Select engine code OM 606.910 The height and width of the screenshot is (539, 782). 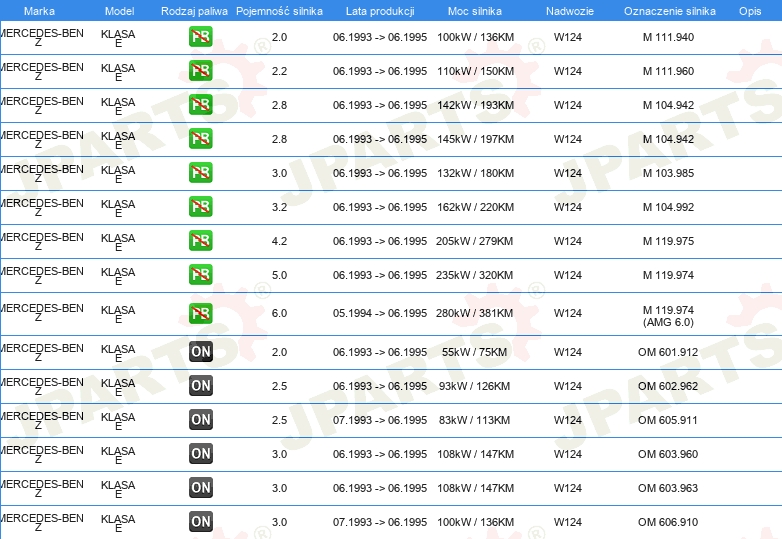coord(668,522)
